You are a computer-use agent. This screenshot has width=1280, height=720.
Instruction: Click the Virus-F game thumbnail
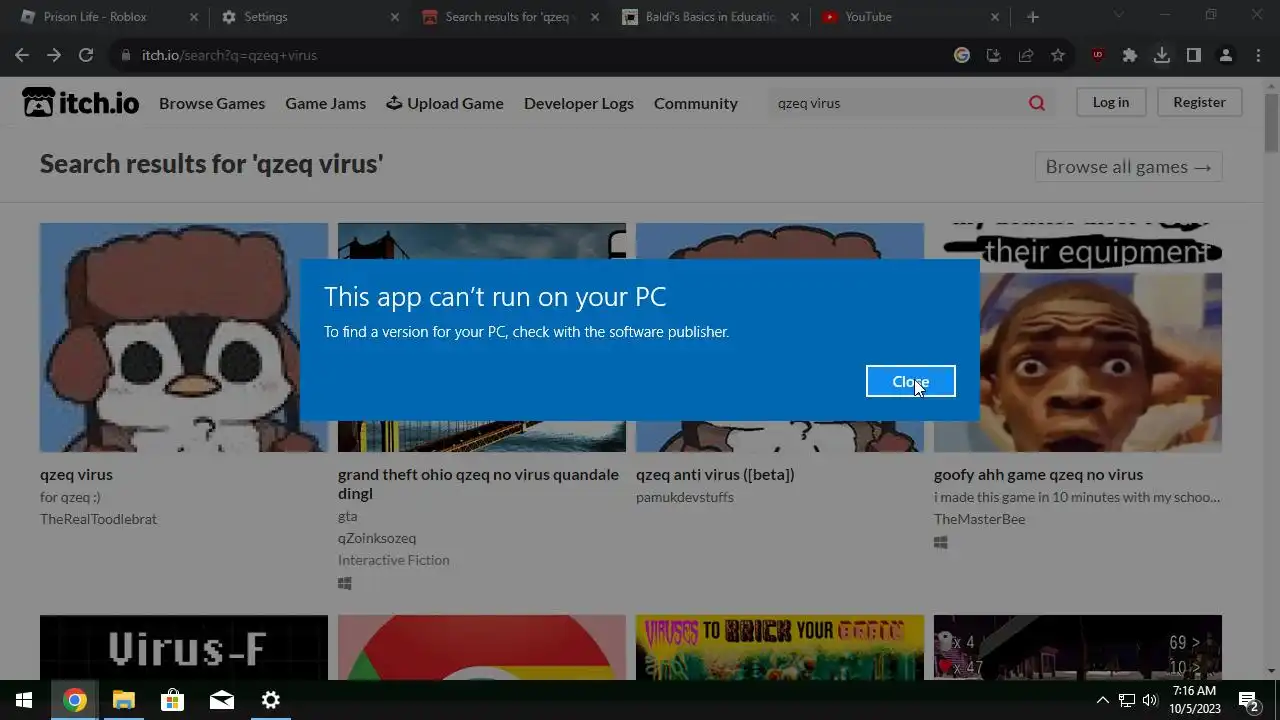click(184, 647)
